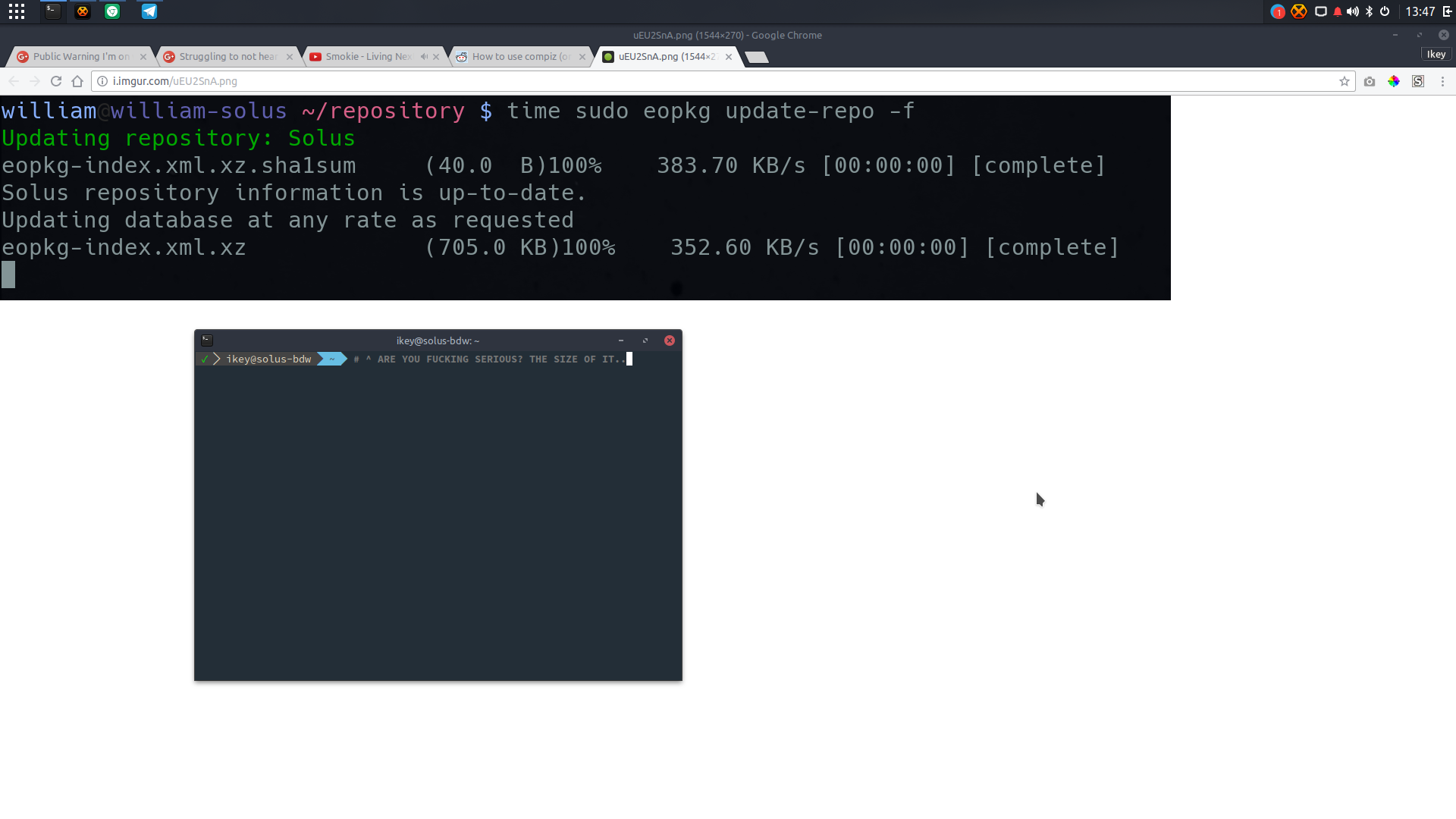Open the applications grid menu in the top panel
This screenshot has width=1456, height=819.
point(17,11)
